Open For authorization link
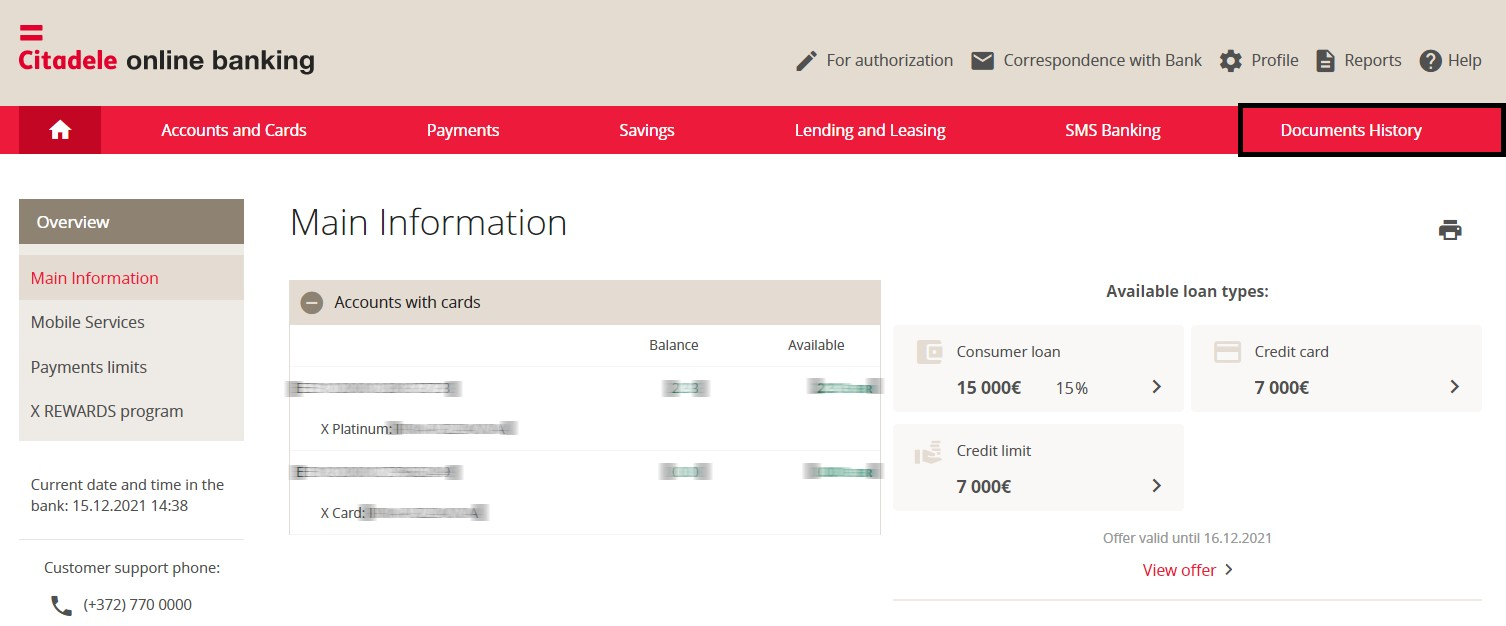The width and height of the screenshot is (1506, 626). (890, 61)
